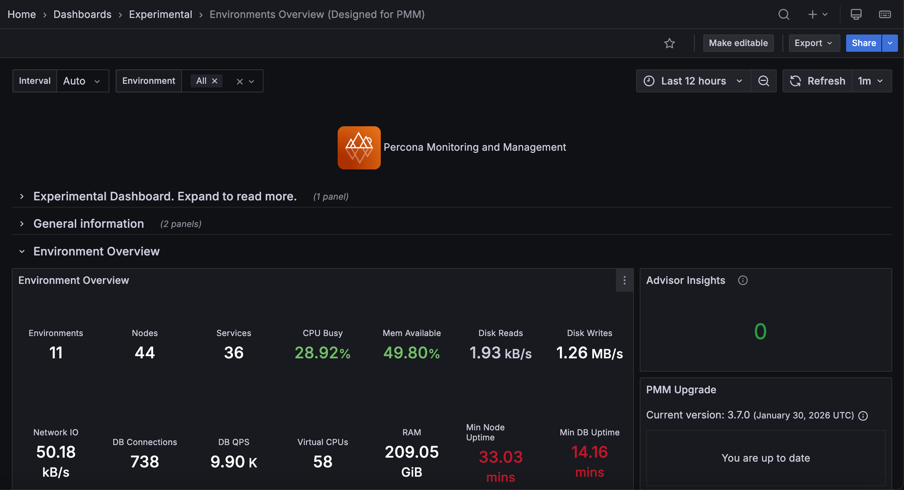Click PMM current version info icon
Image resolution: width=904 pixels, height=490 pixels.
pos(863,416)
